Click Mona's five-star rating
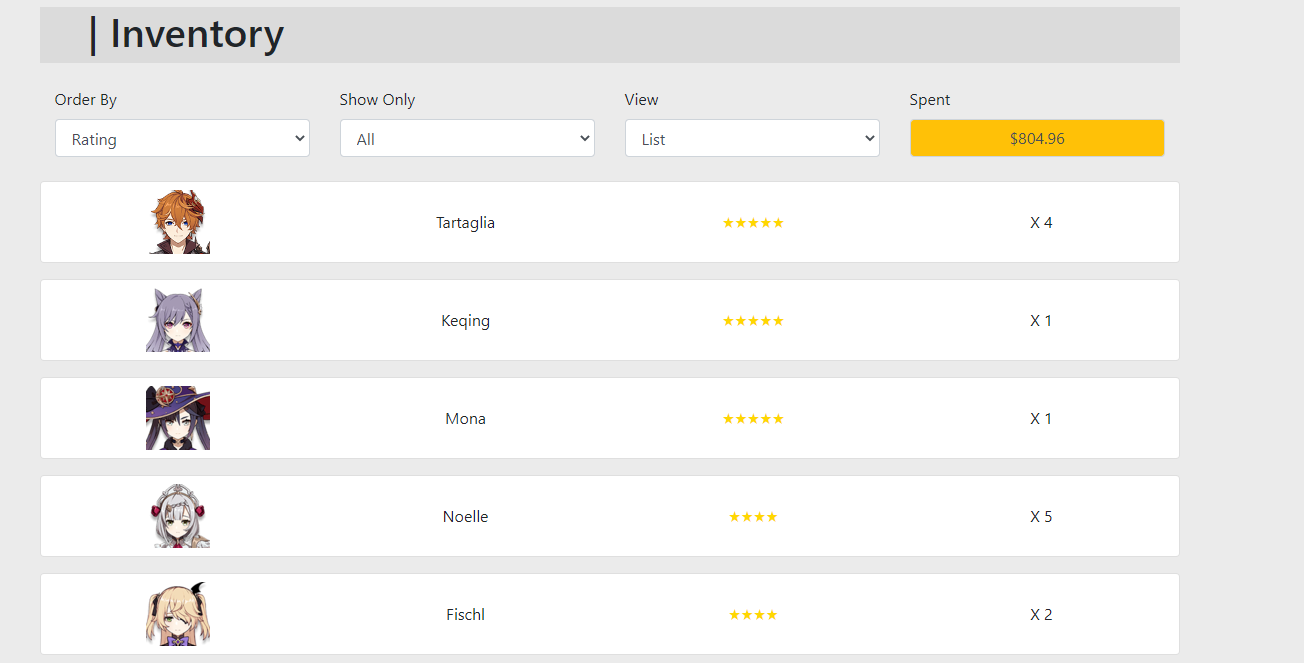This screenshot has width=1304, height=663. [753, 419]
